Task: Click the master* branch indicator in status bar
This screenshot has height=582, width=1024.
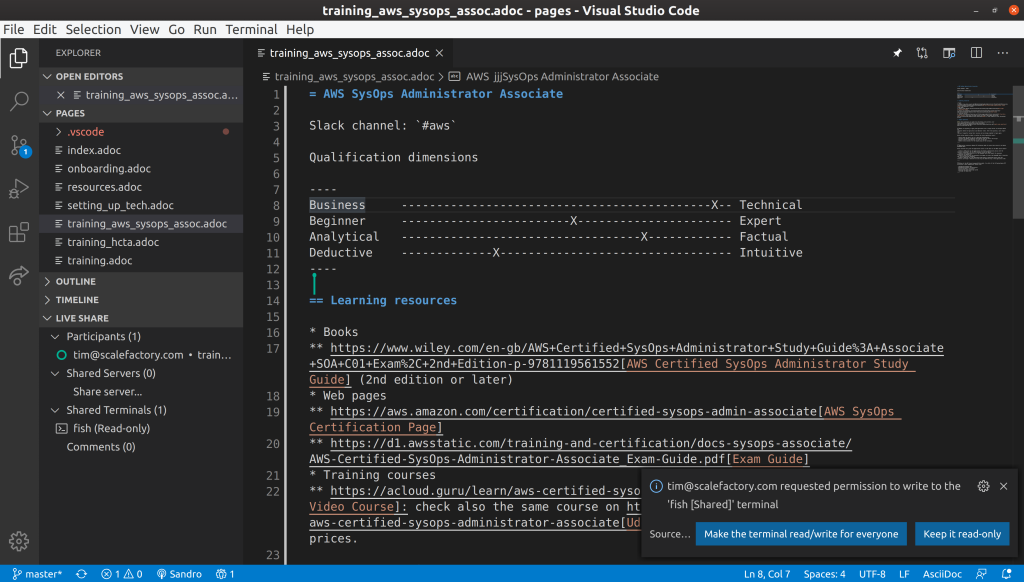Action: [37, 574]
